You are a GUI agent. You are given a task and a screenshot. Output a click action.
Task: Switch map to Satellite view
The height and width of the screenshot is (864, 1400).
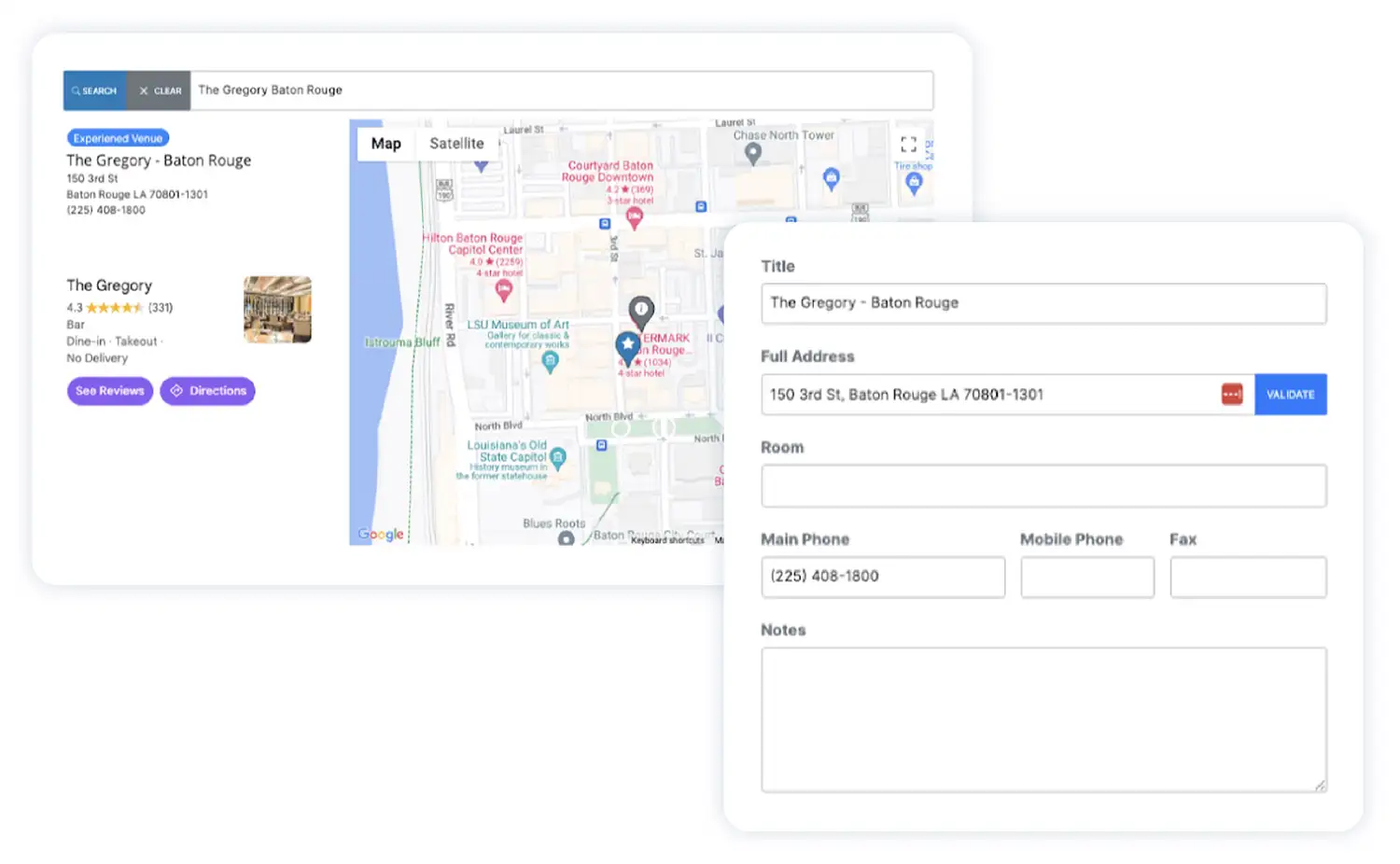[456, 144]
